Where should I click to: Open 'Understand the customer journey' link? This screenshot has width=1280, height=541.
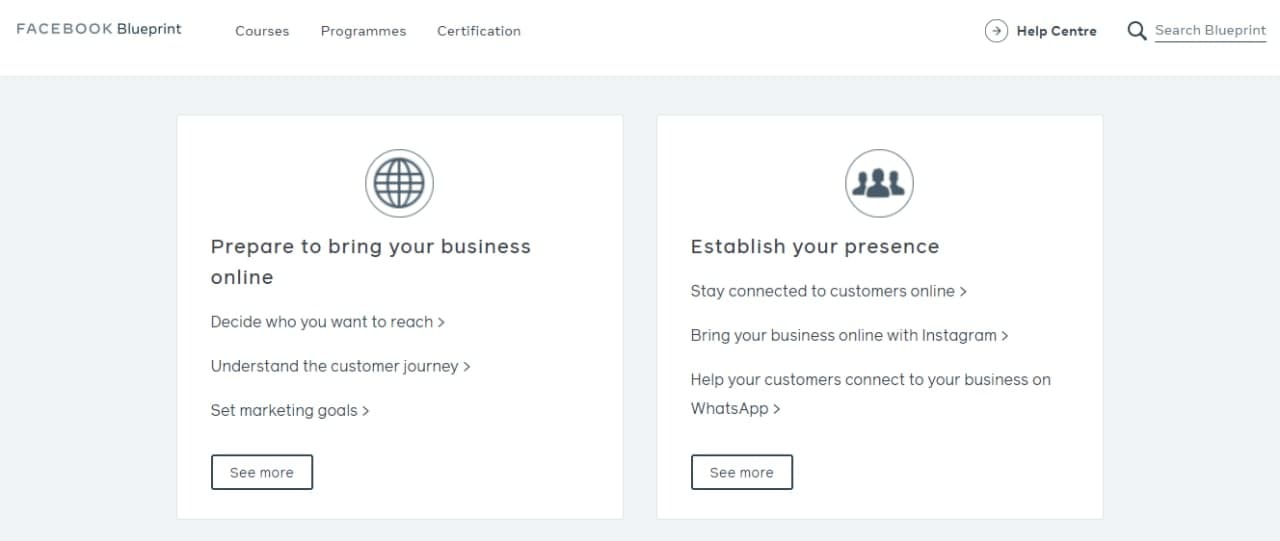pyautogui.click(x=340, y=366)
